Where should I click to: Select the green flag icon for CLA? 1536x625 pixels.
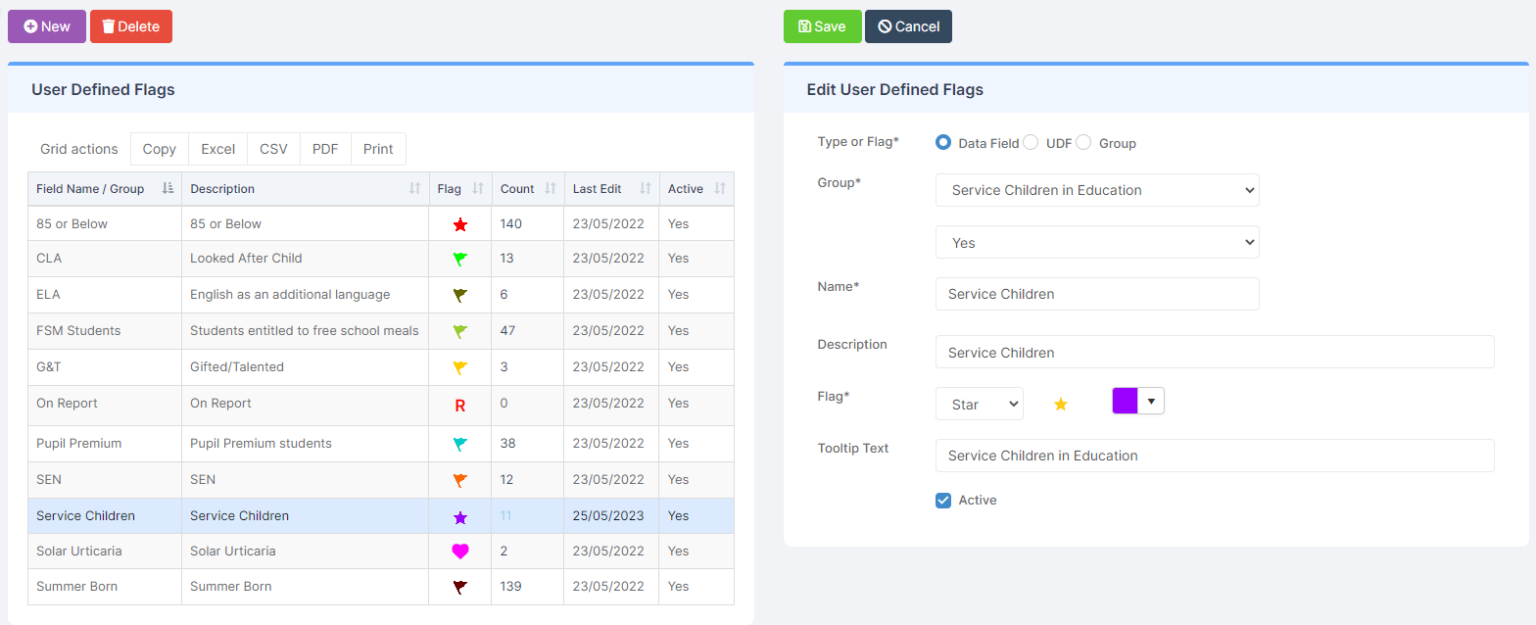coord(459,258)
